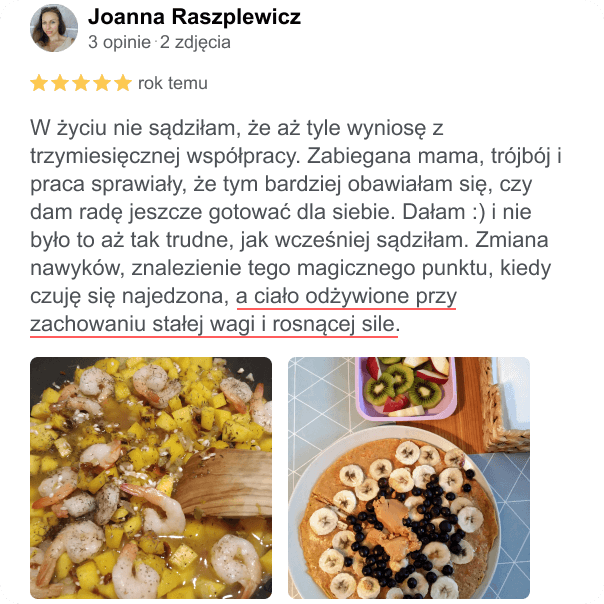Open the banana blueberry pancake photo
Image resolution: width=604 pixels, height=604 pixels.
pyautogui.click(x=409, y=478)
